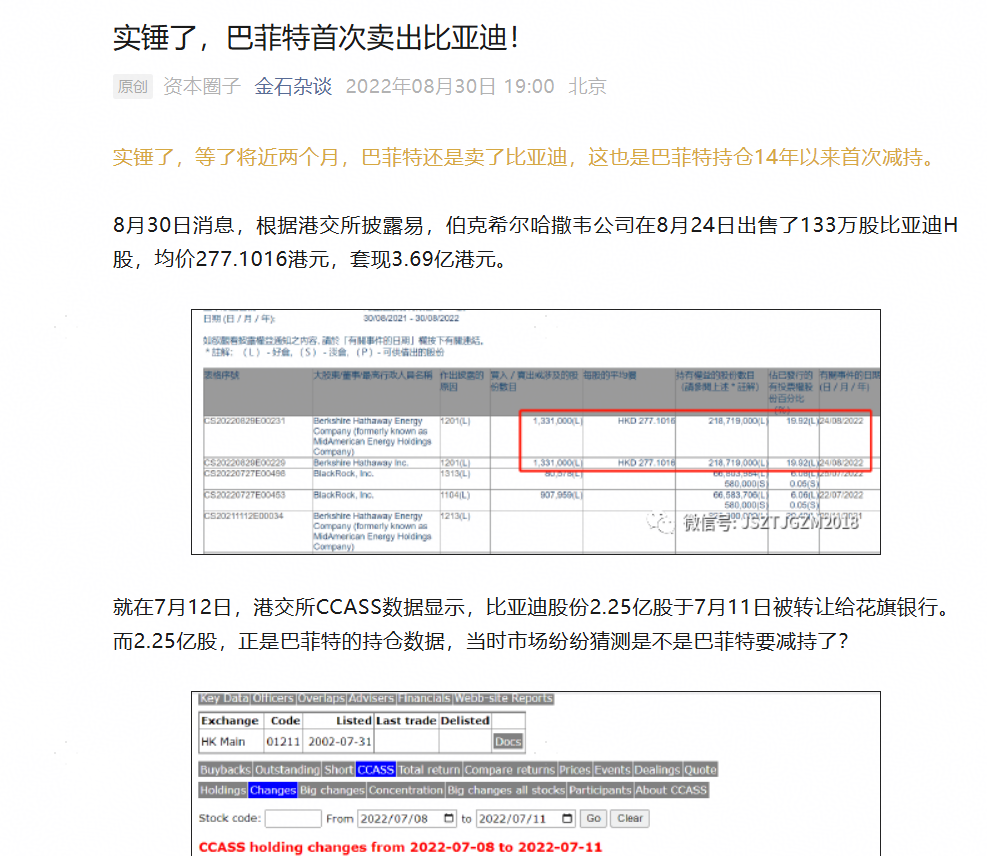Click the stock code cell 01211
The image size is (987, 856).
tap(283, 741)
